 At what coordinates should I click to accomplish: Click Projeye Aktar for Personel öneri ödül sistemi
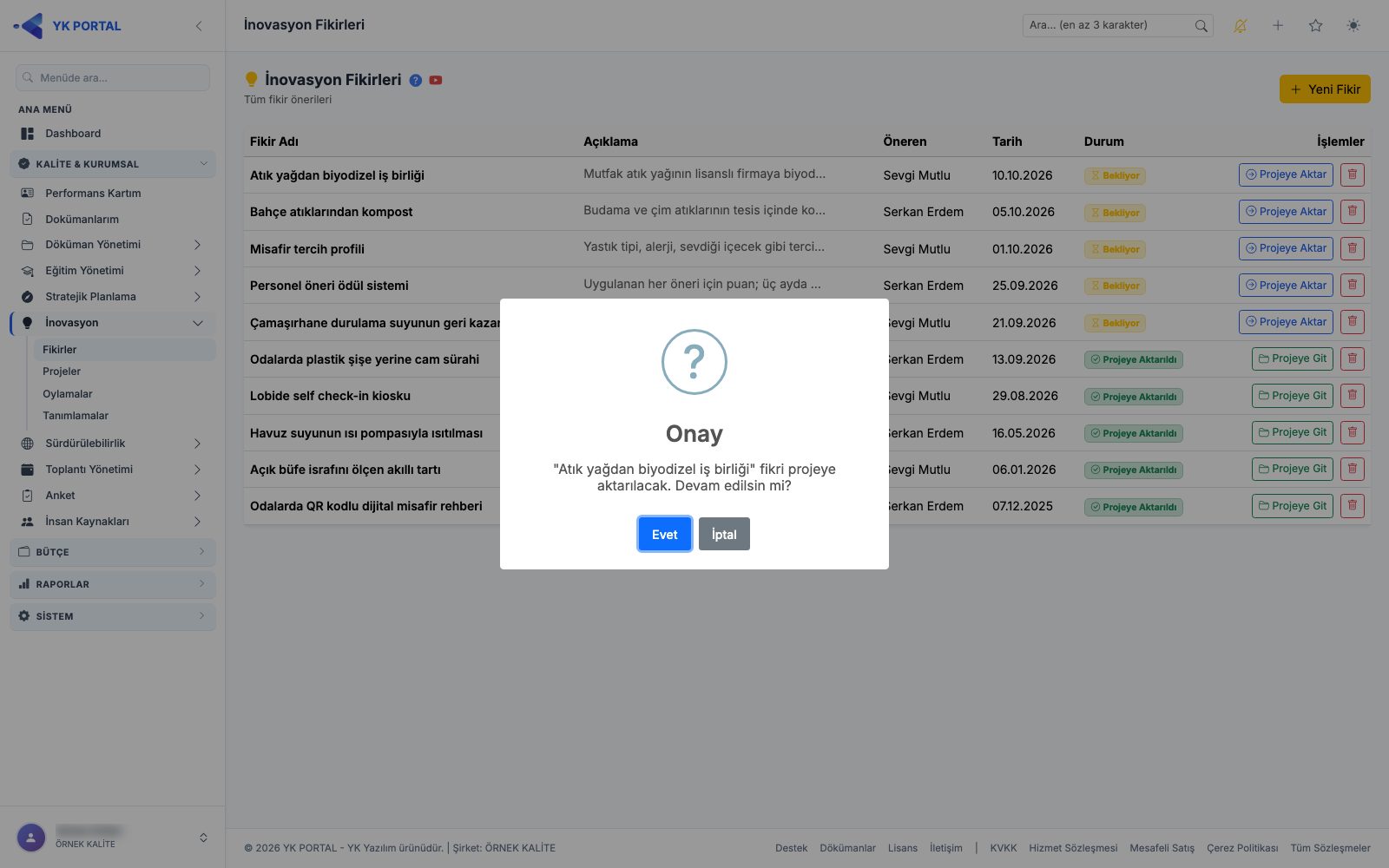click(x=1286, y=286)
